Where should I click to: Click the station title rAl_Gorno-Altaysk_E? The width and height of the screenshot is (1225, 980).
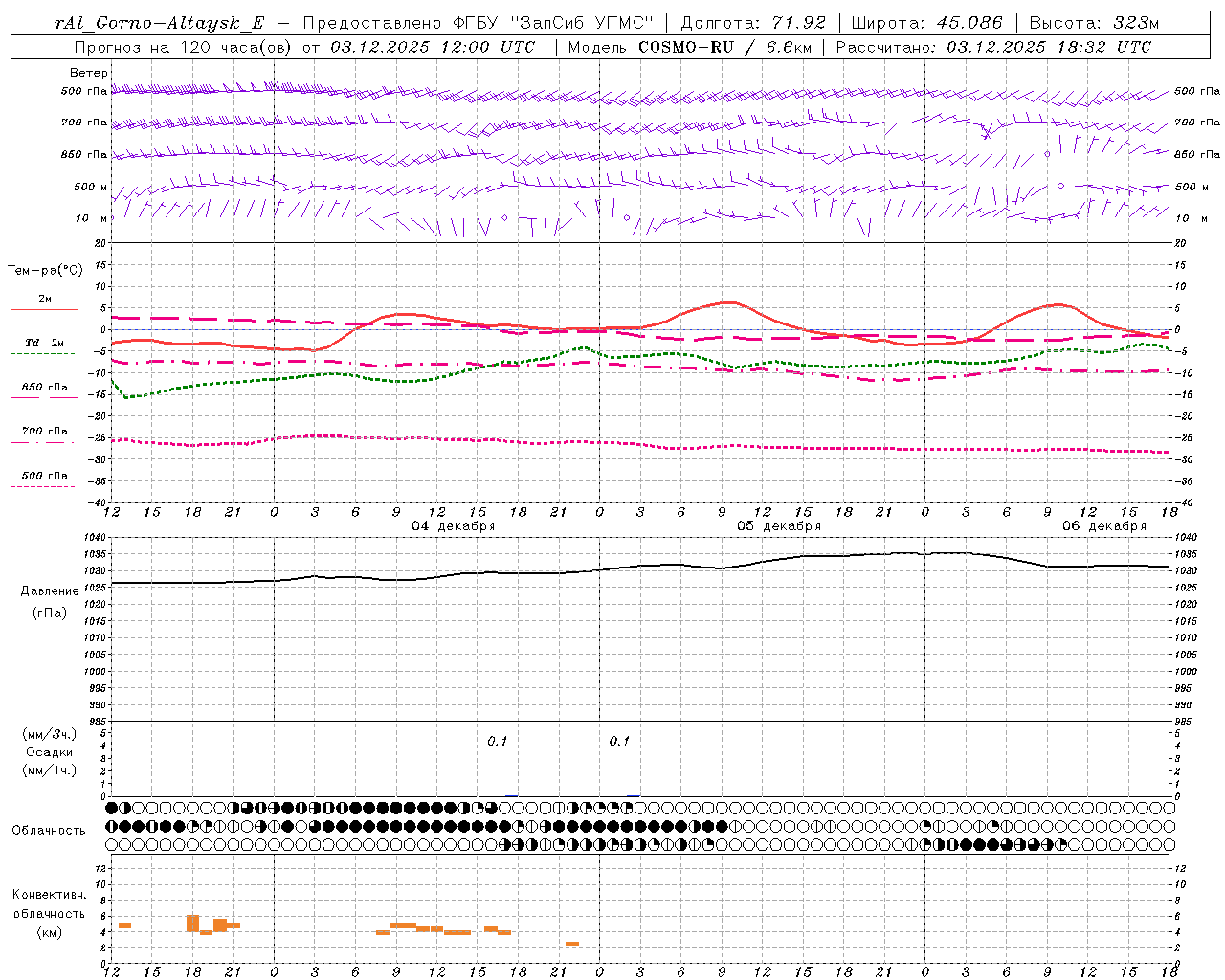(159, 23)
